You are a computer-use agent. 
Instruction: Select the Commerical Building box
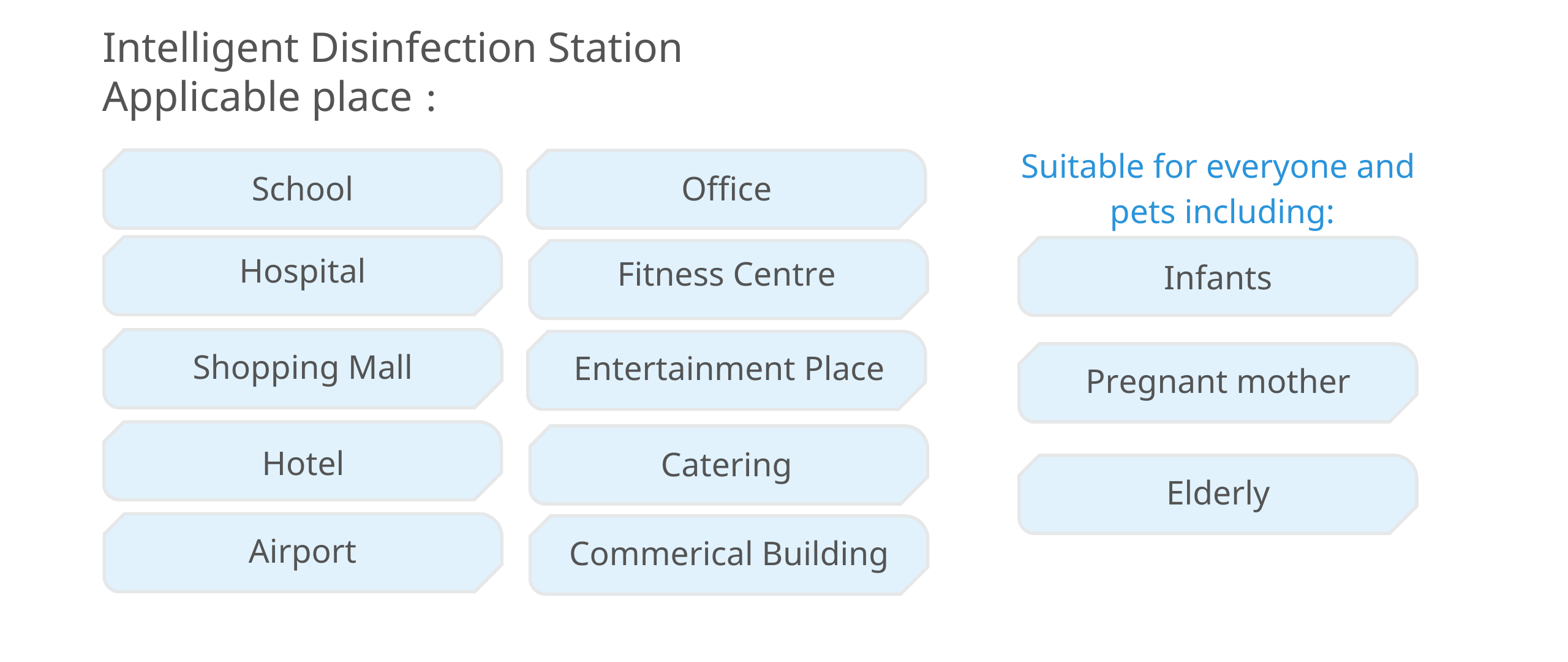pos(729,555)
